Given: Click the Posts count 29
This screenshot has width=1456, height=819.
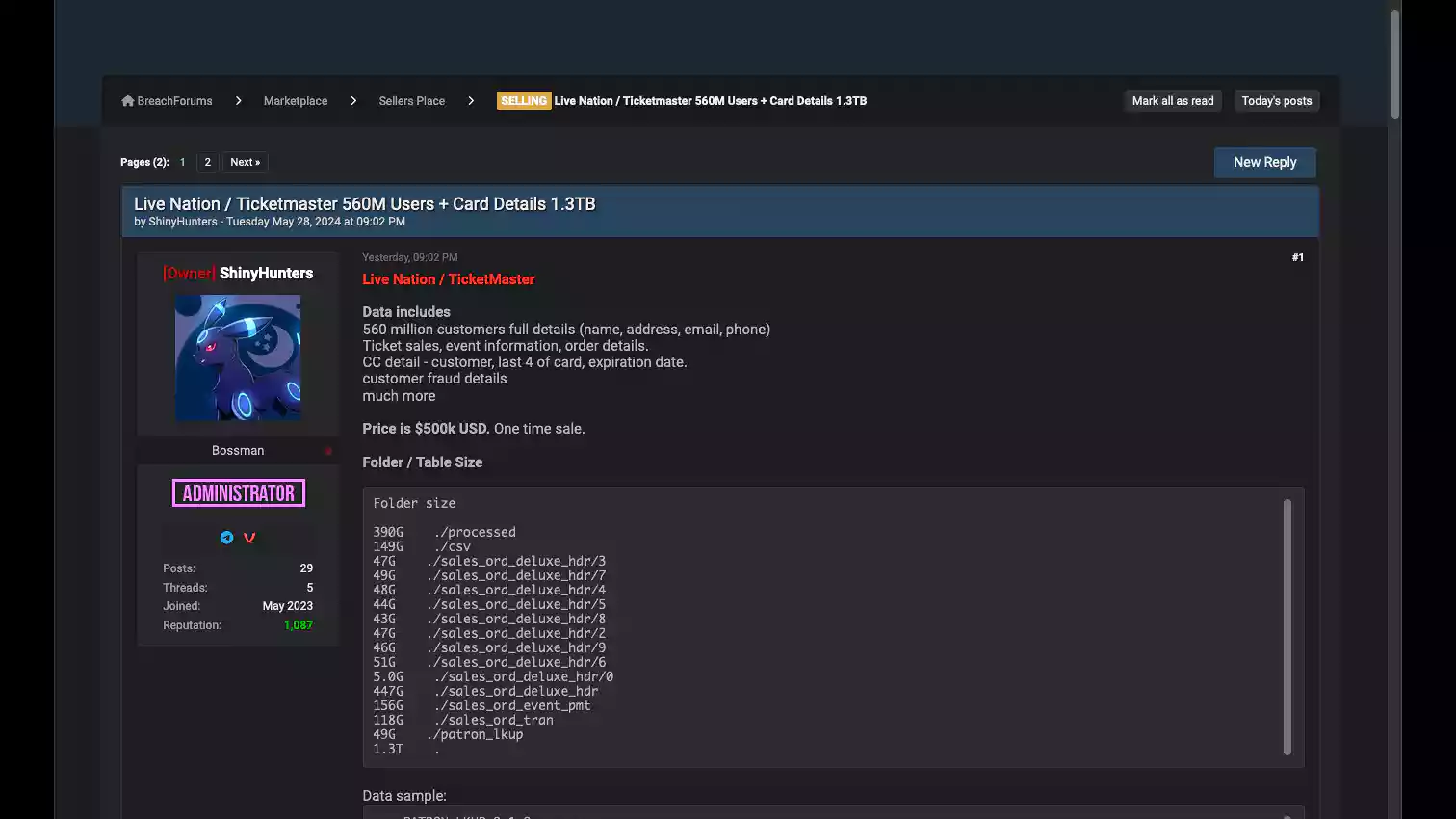Looking at the screenshot, I should tap(306, 568).
